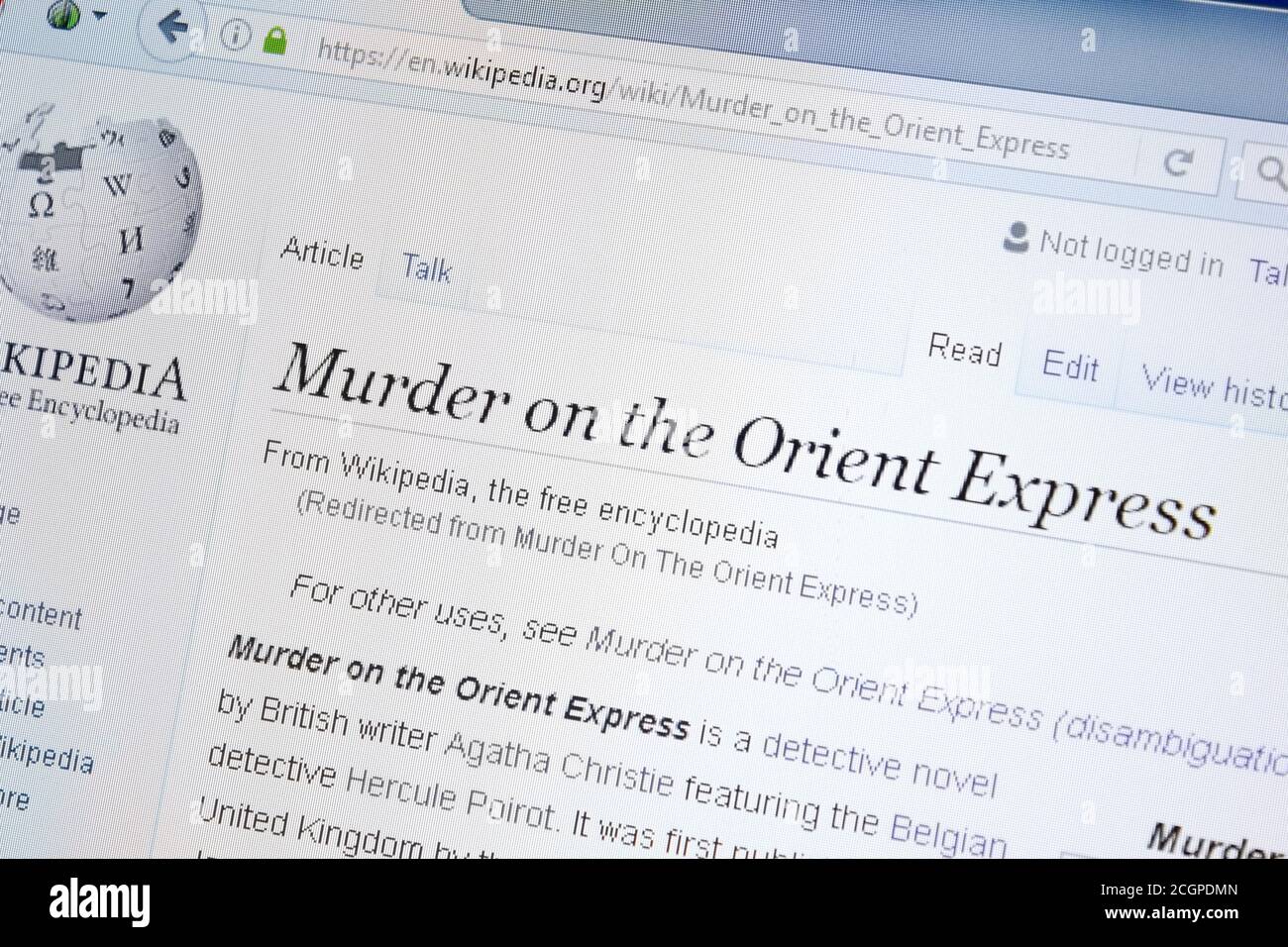The width and height of the screenshot is (1288, 947).
Task: Click the 'Not logged in' text
Action: pyautogui.click(x=1131, y=255)
